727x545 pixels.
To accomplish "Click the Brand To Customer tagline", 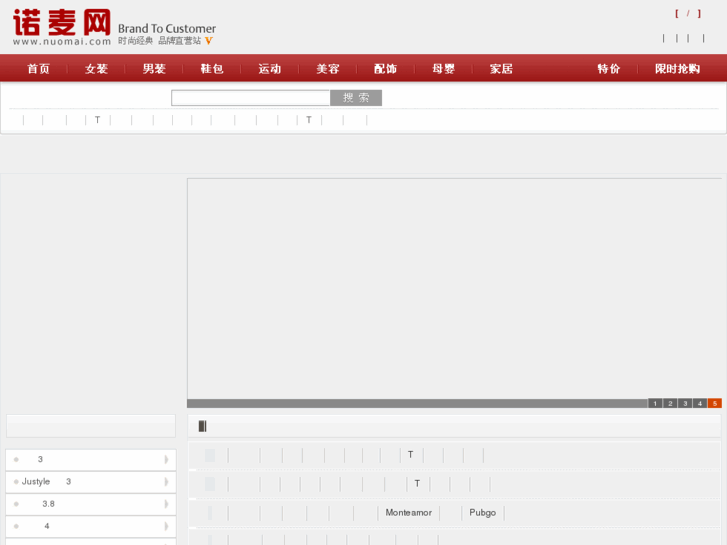I will click(167, 29).
